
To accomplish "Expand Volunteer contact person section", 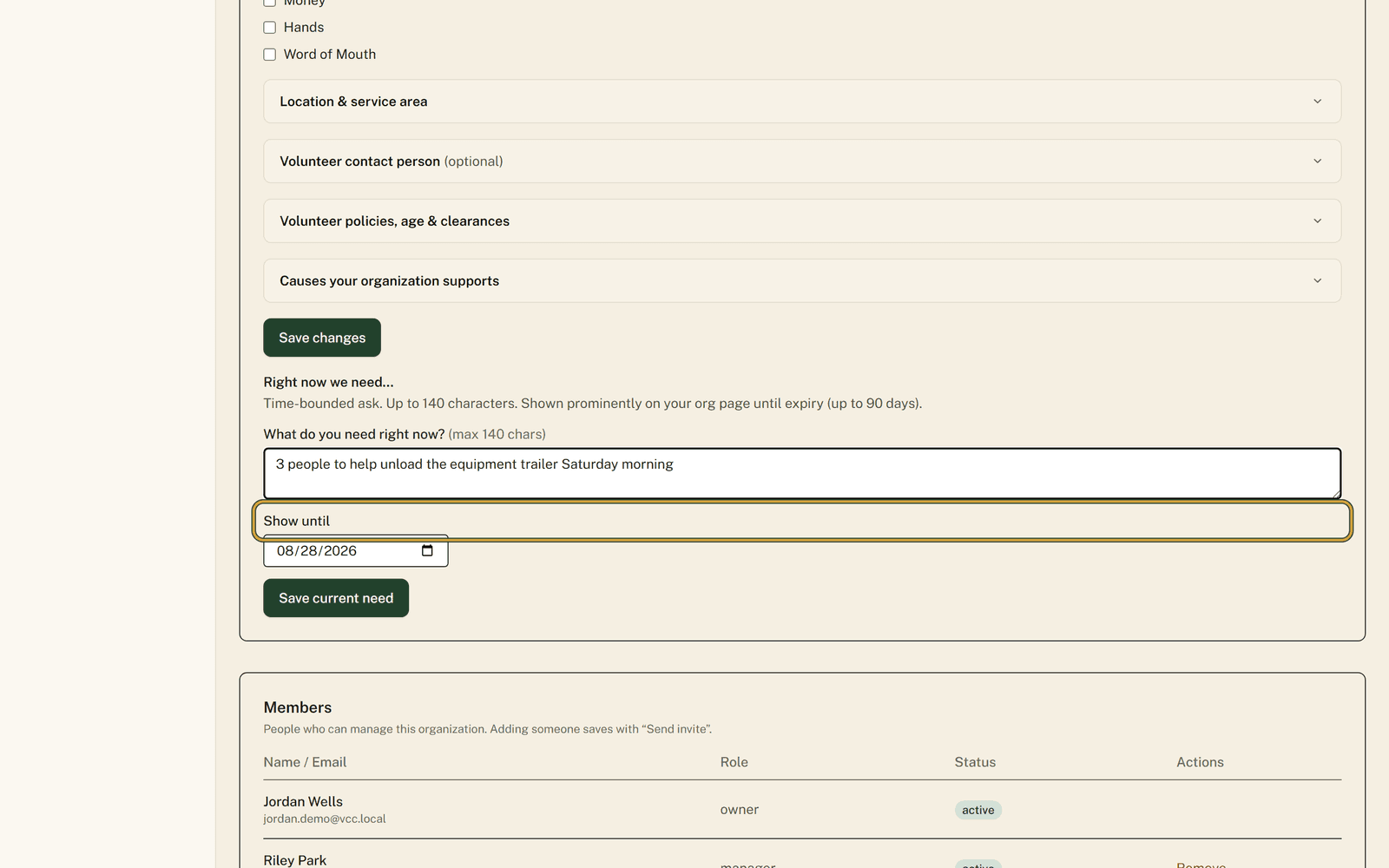I will [802, 161].
